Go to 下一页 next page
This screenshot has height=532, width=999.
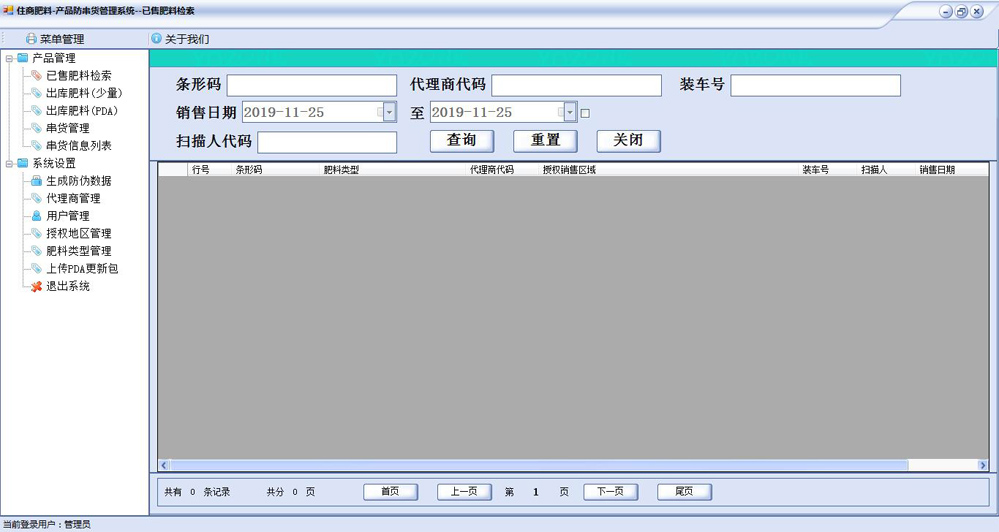coord(610,492)
